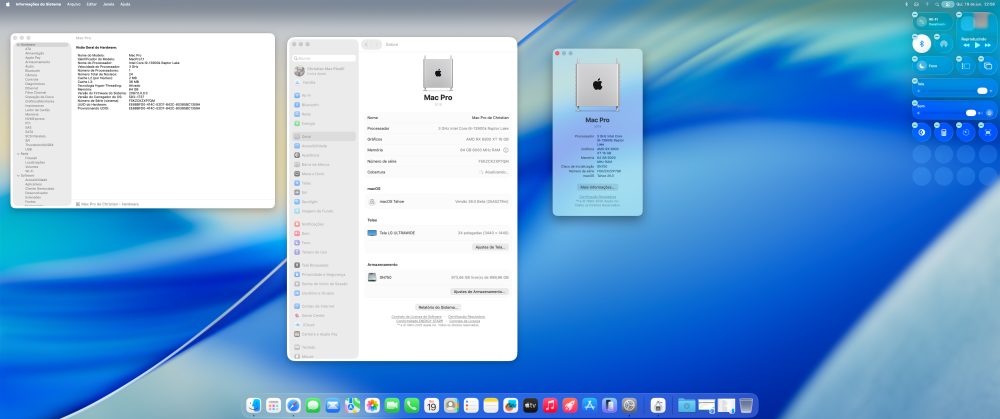Screen dimensions: 1000x419
Task: Adjust the Som volume slider
Action: [x=949, y=113]
